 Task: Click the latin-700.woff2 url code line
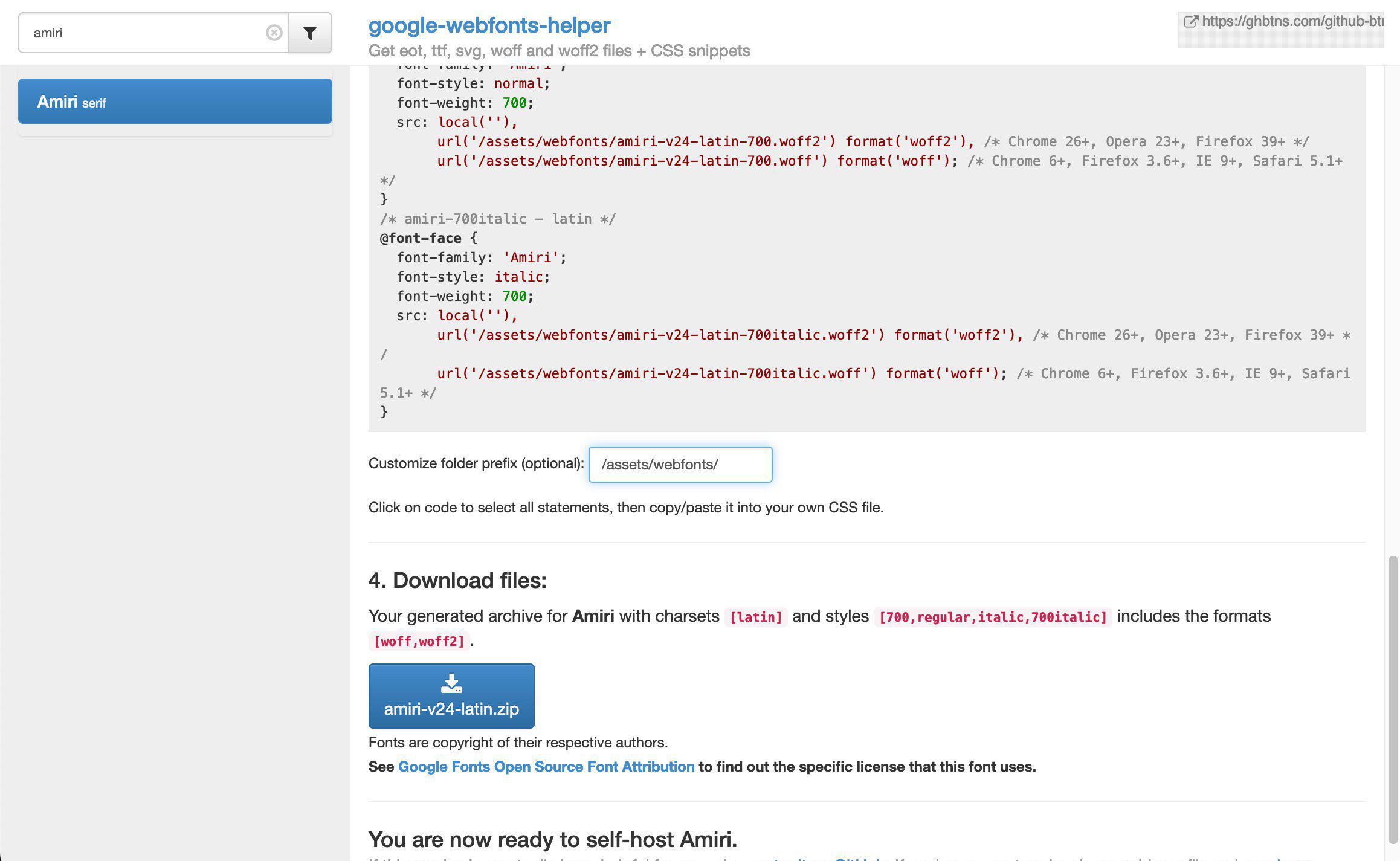click(x=705, y=141)
